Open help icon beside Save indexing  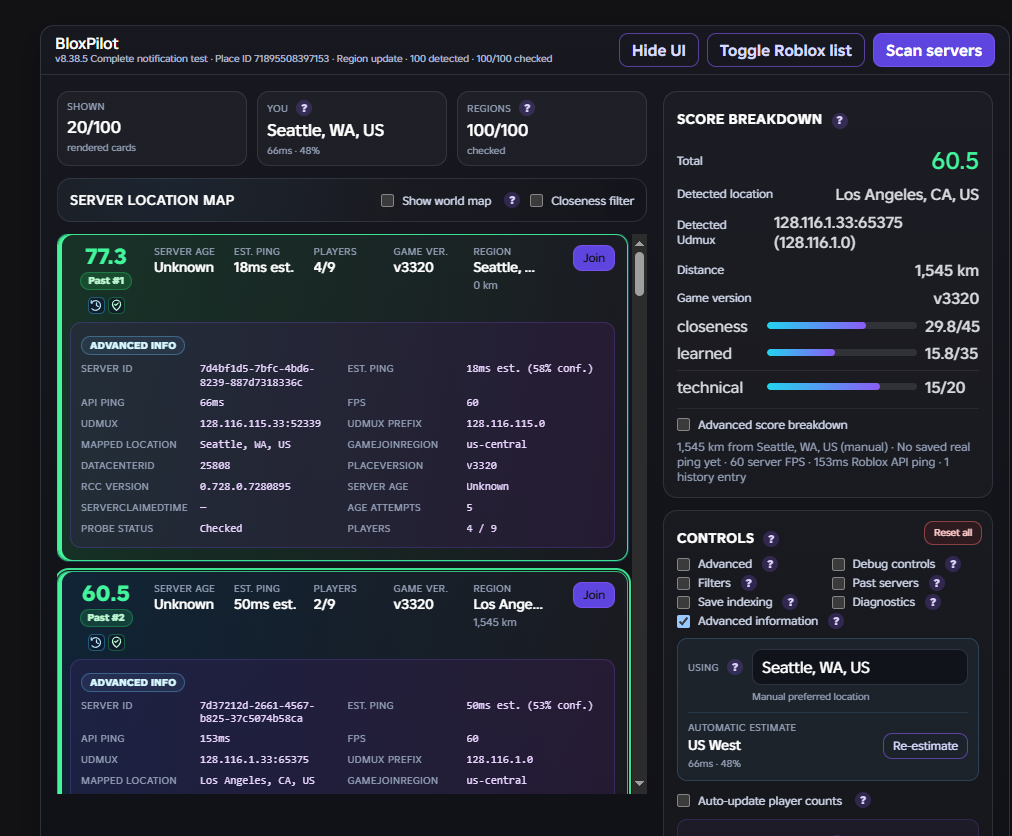click(x=790, y=602)
